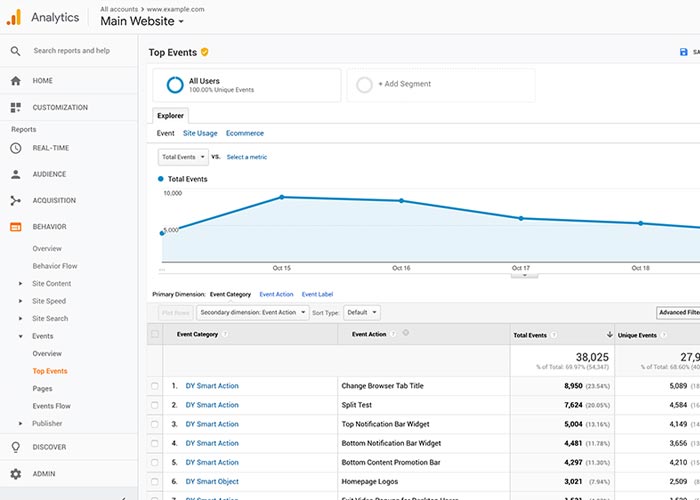Switch to the Site Usage tab
Viewport: 700px width, 500px height.
[200, 133]
